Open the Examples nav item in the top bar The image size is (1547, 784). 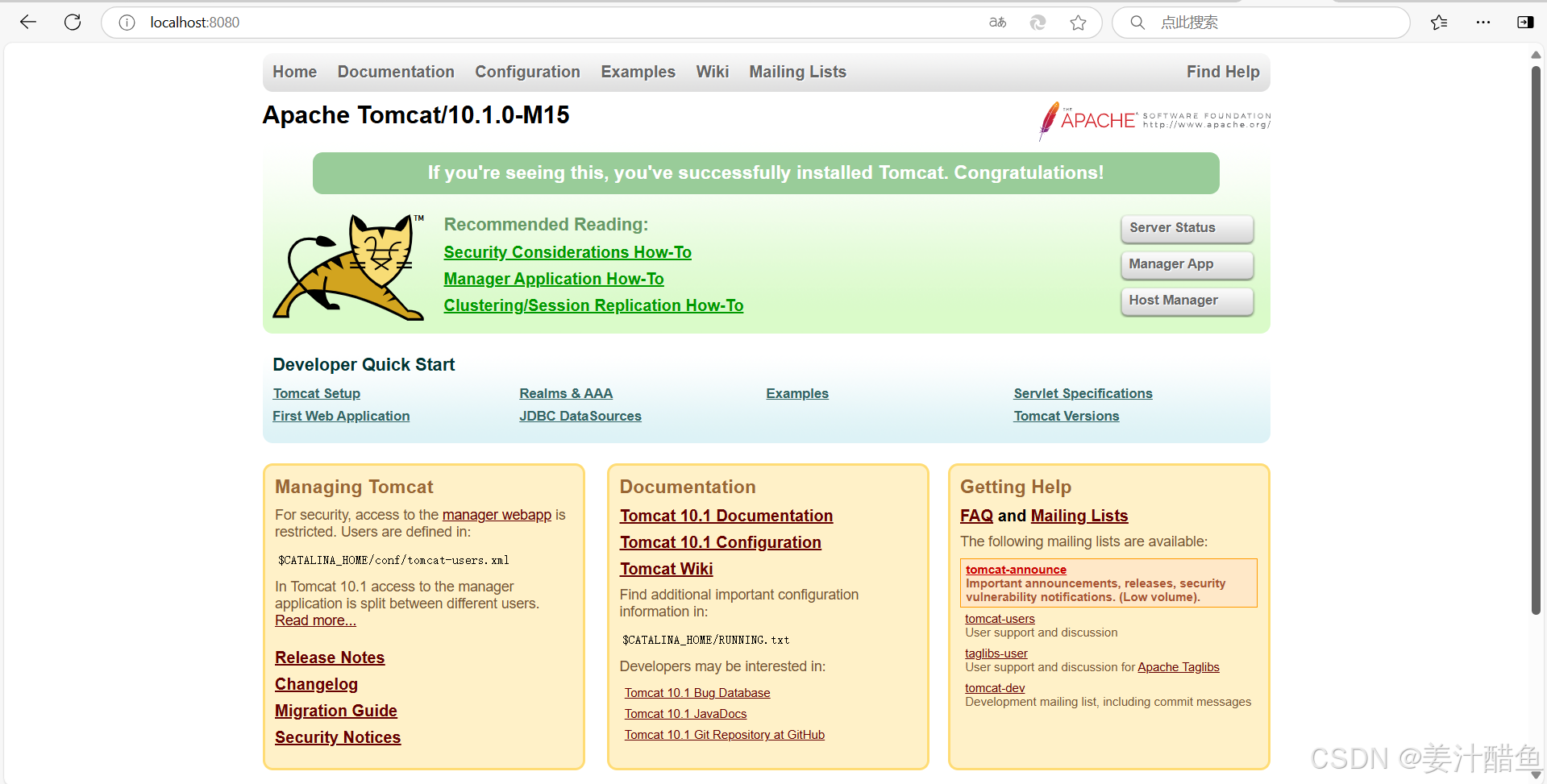[x=638, y=72]
